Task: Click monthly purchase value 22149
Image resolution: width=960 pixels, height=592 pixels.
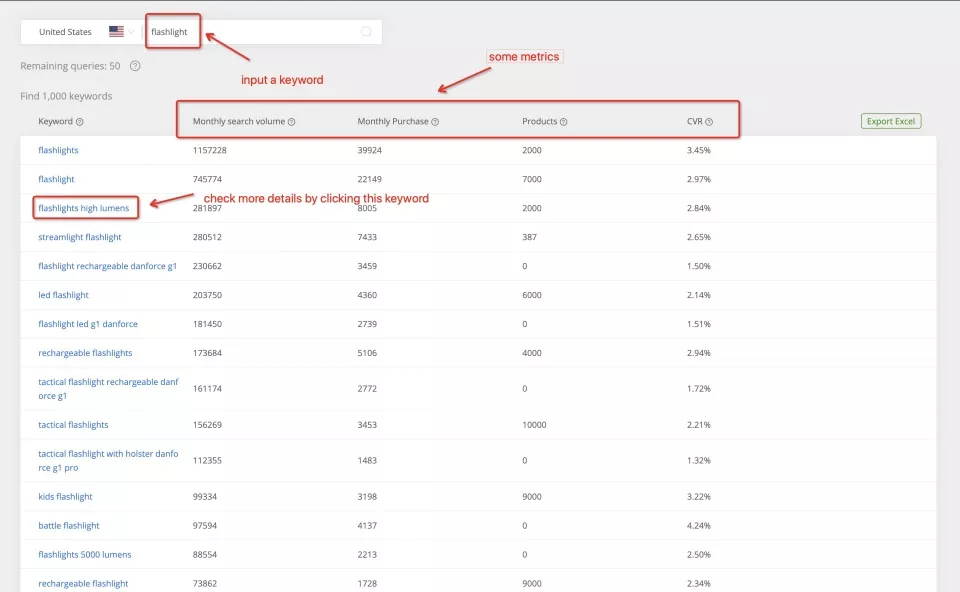Action: (x=369, y=179)
